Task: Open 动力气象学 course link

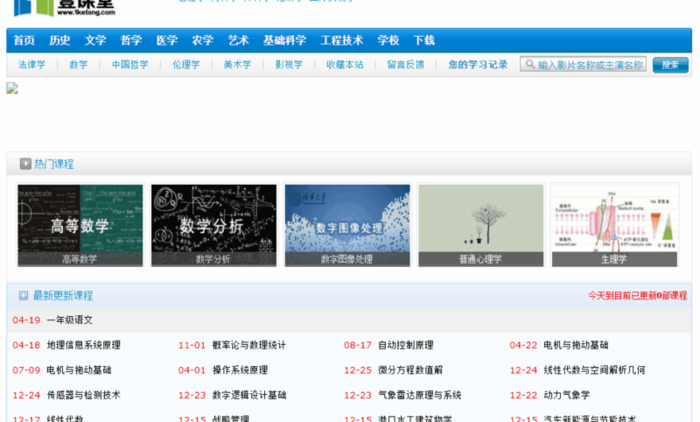Action: [x=567, y=395]
